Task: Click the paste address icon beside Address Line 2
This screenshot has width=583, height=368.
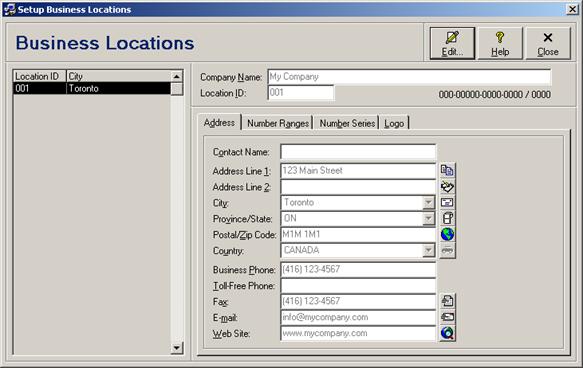Action: click(x=447, y=186)
